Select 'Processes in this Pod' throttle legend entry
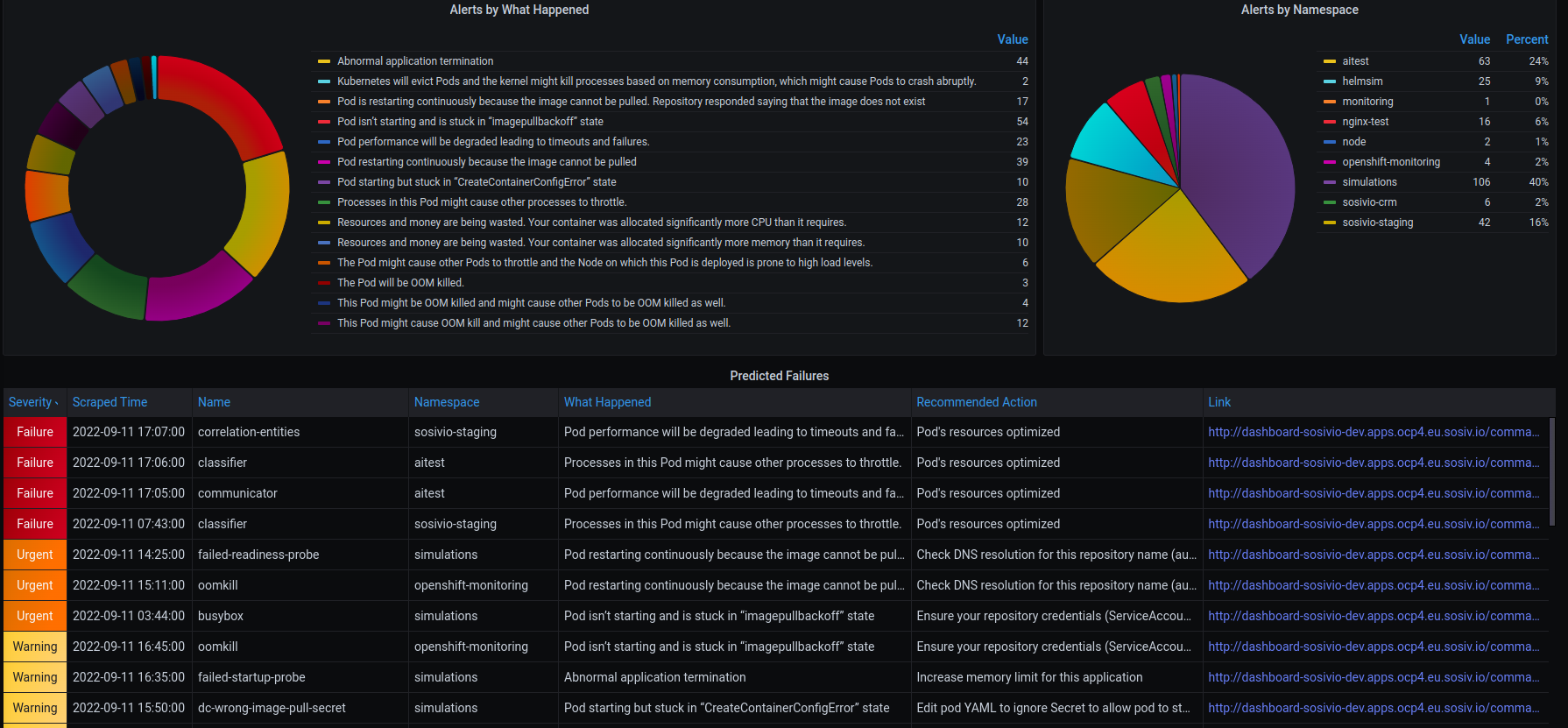The width and height of the screenshot is (1568, 728). click(482, 202)
